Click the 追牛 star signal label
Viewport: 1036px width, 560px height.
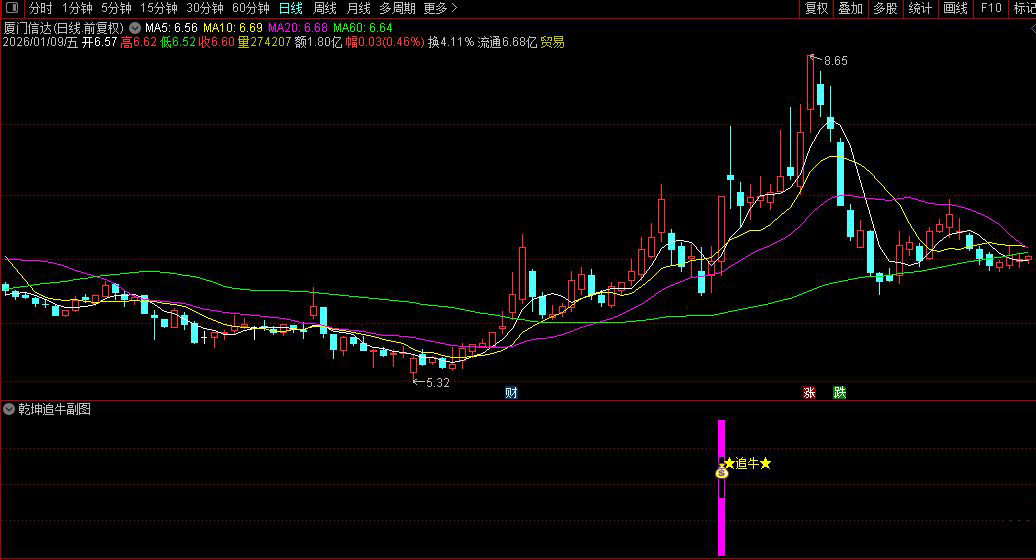[x=747, y=464]
